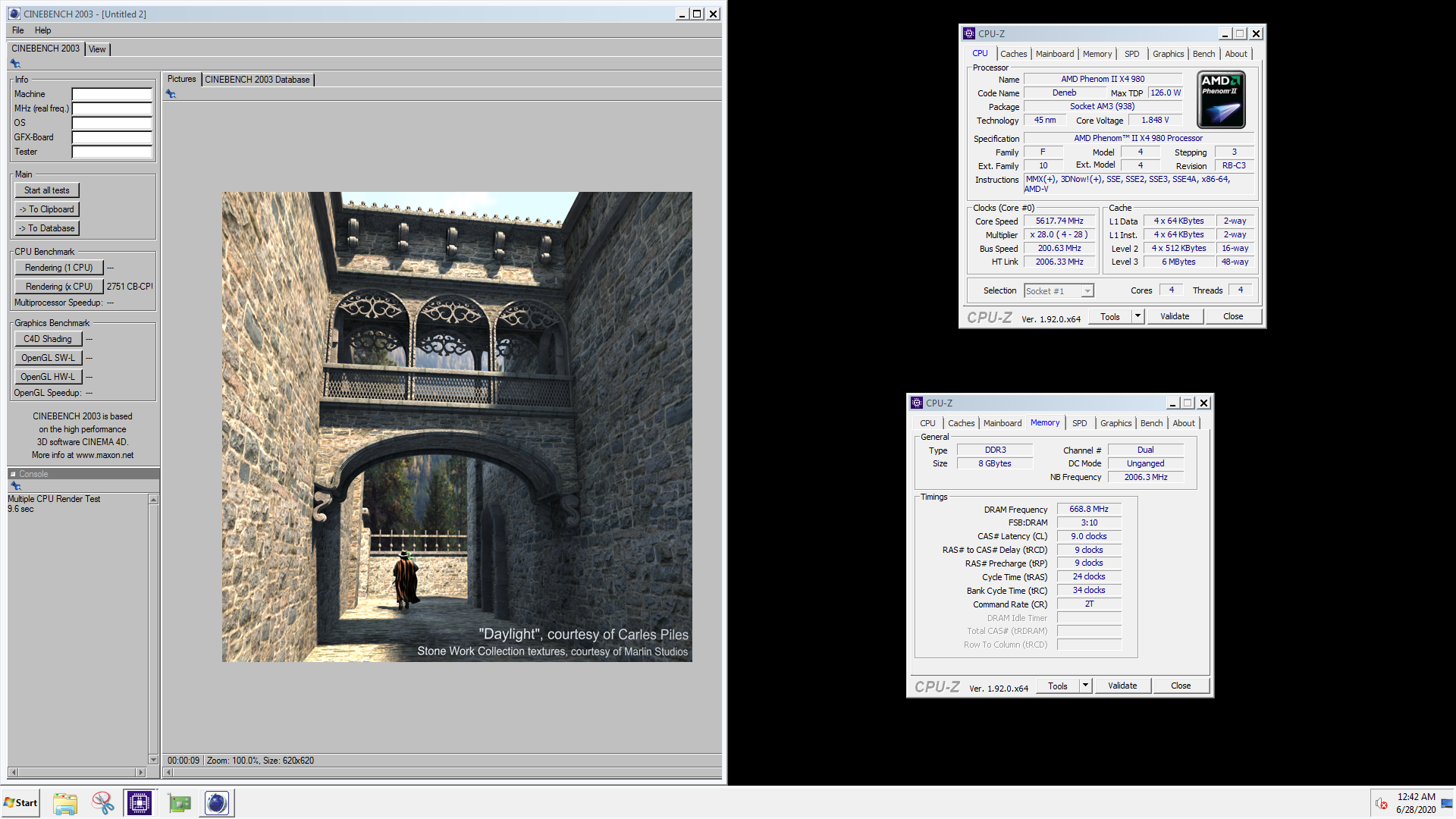Copy results with the To Clipboard button
The height and width of the screenshot is (819, 1456).
pos(47,209)
